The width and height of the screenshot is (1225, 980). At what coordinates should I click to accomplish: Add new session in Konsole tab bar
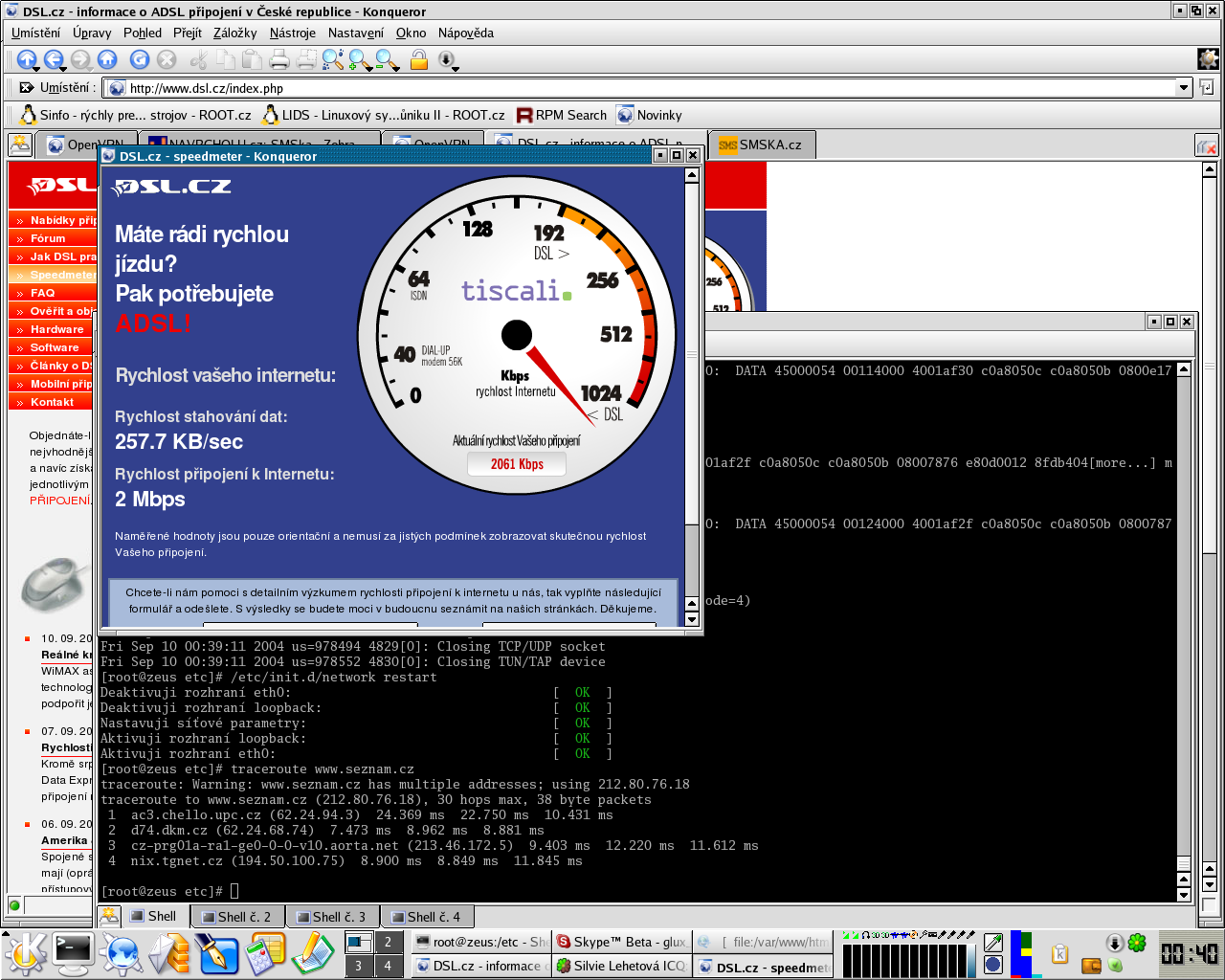pyautogui.click(x=110, y=916)
